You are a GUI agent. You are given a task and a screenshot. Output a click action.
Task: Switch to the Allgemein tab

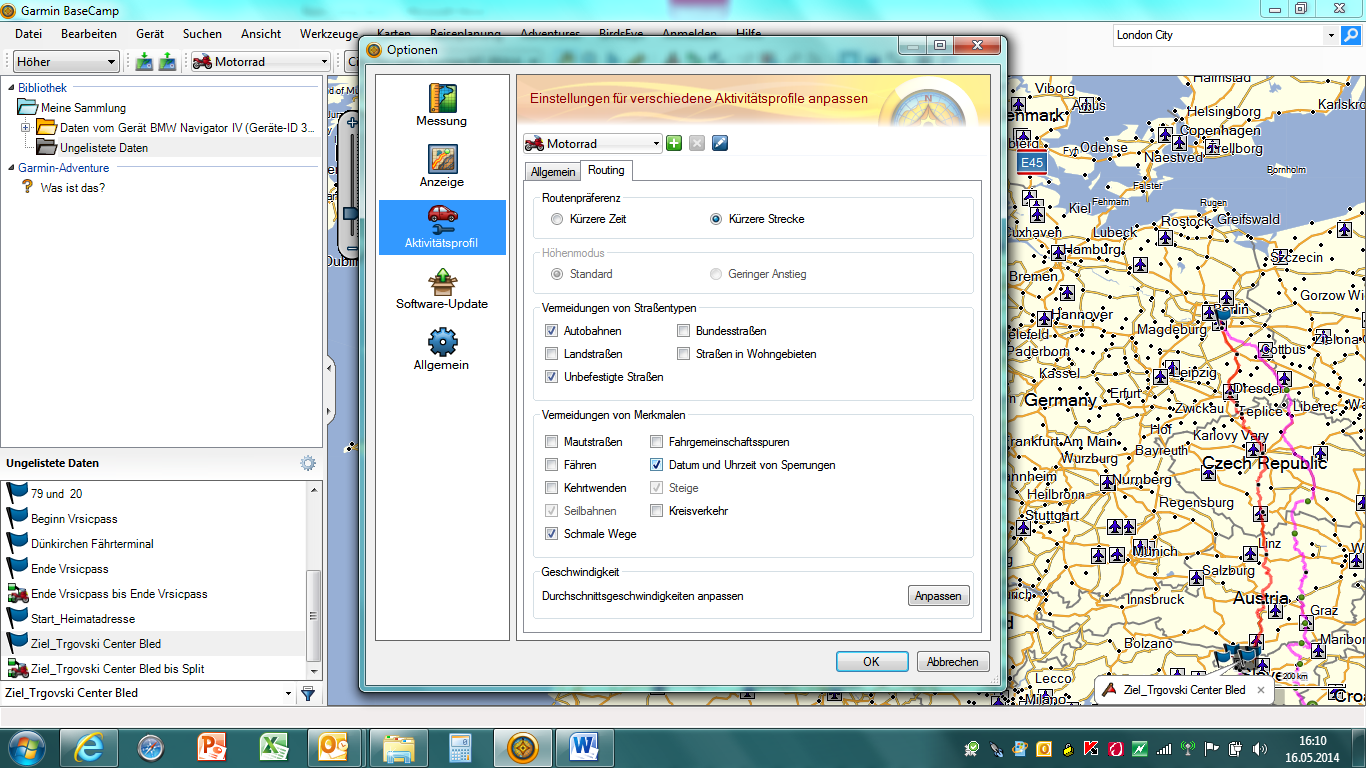[x=552, y=172]
